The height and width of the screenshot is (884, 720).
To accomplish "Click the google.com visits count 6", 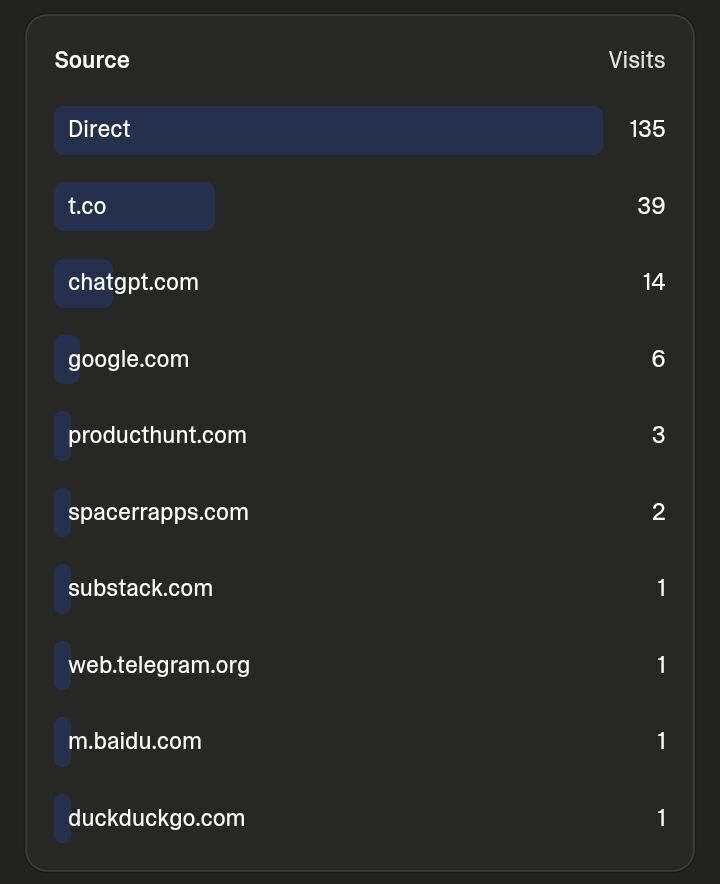I will (x=659, y=359).
